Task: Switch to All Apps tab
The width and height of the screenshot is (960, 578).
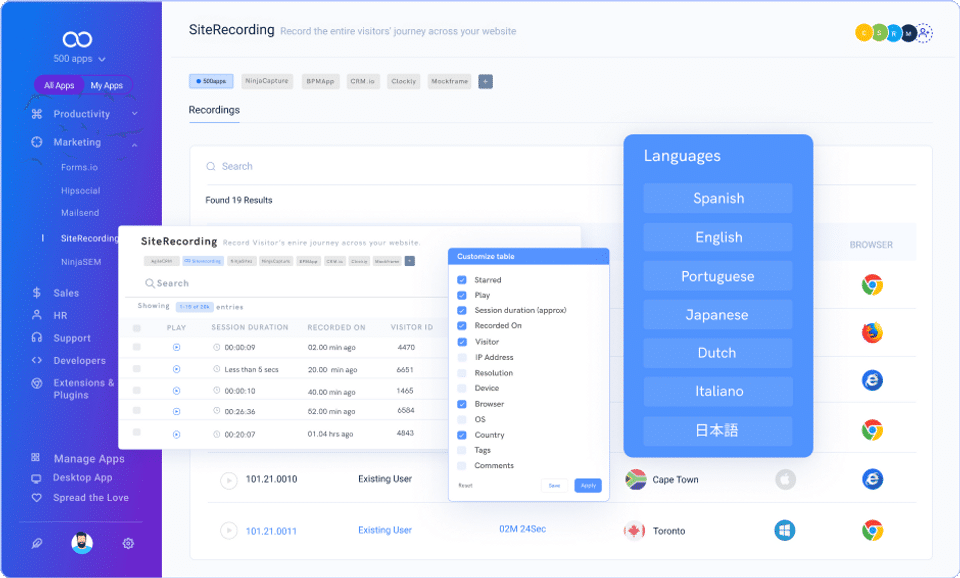Action: tap(59, 85)
